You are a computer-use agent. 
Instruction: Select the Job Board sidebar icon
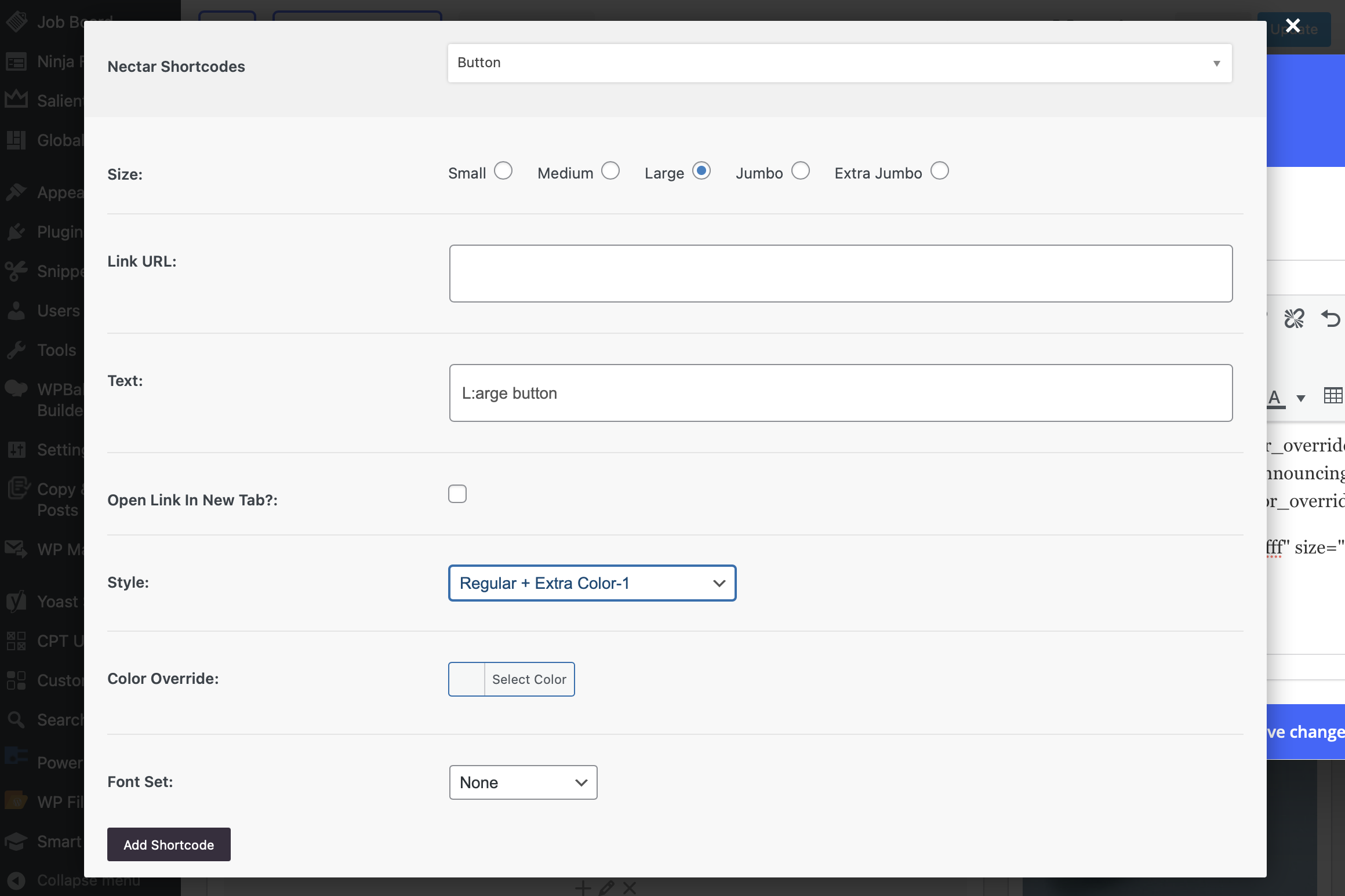16,21
